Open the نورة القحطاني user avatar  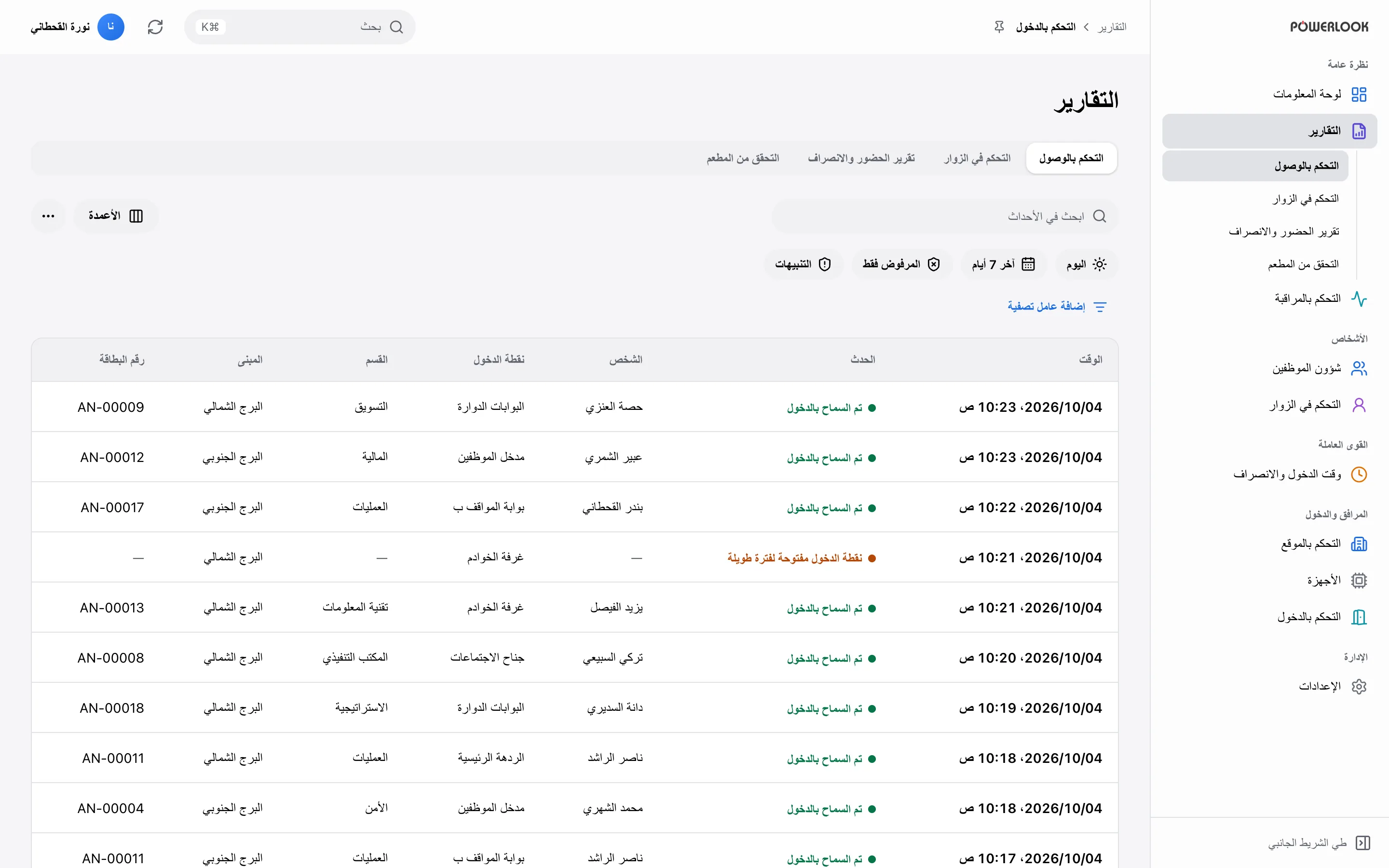click(111, 27)
